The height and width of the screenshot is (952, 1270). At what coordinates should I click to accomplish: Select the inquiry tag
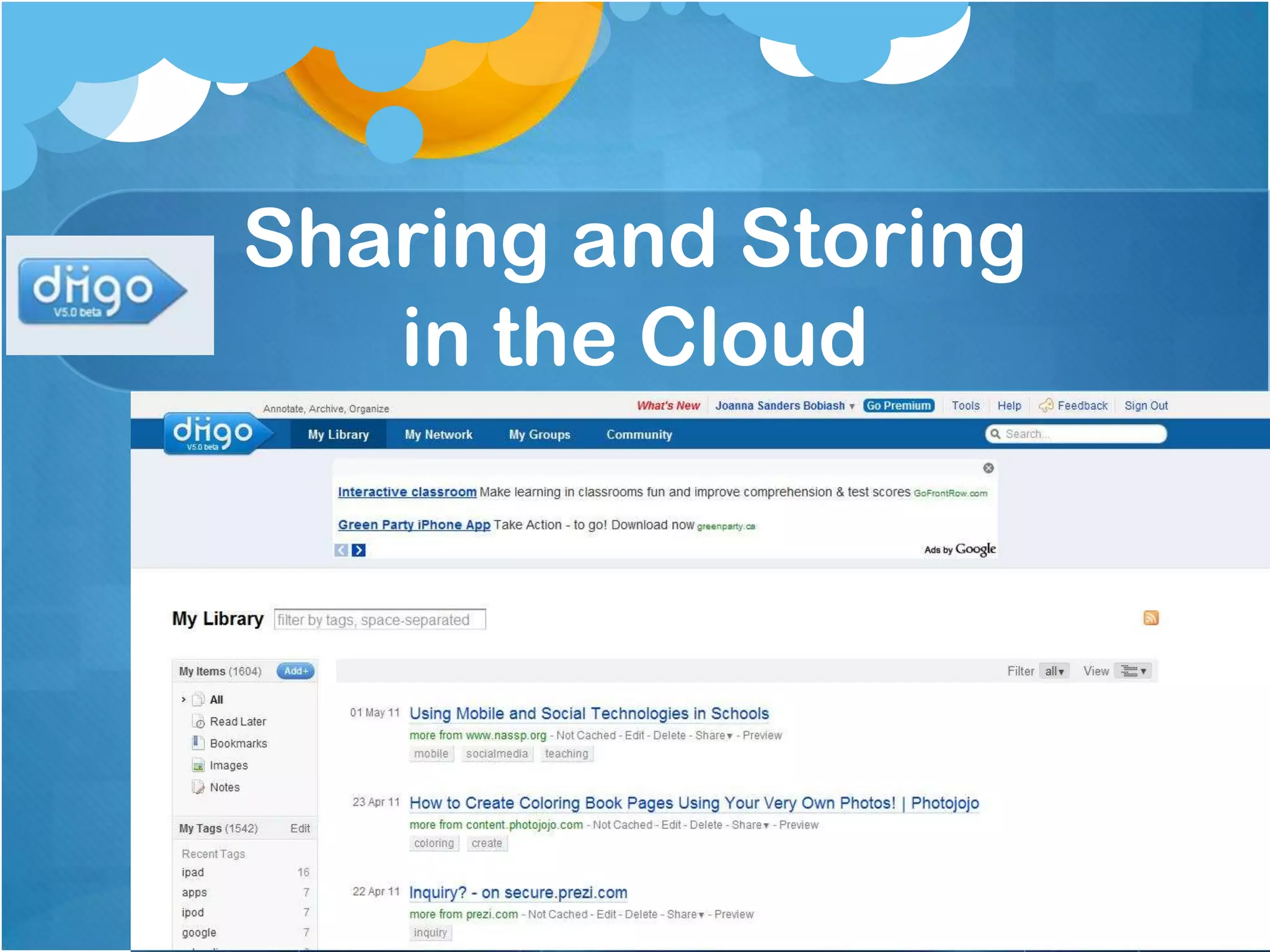coord(430,932)
